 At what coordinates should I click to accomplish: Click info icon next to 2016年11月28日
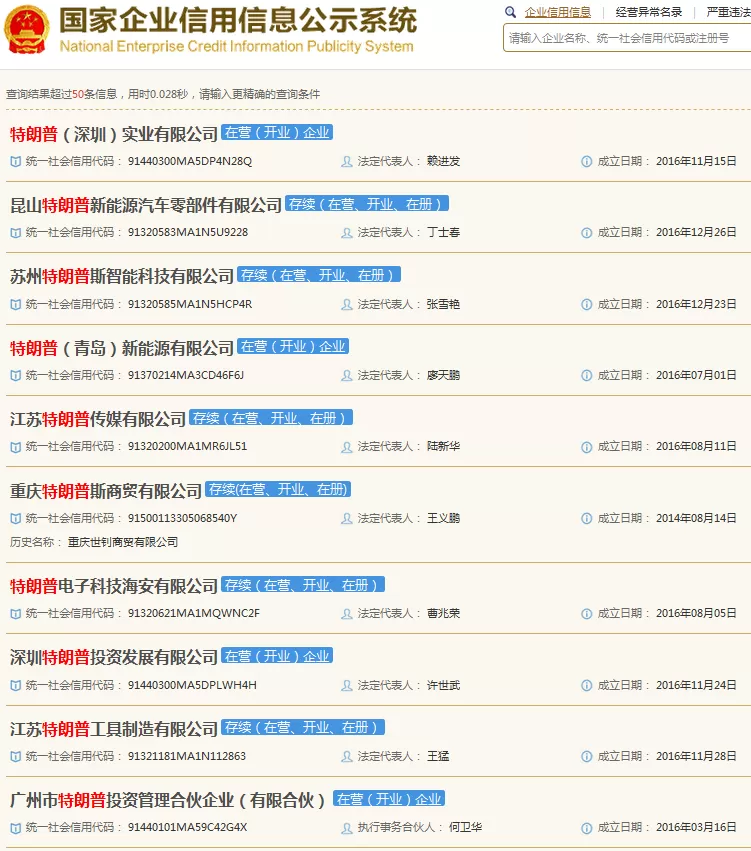587,757
